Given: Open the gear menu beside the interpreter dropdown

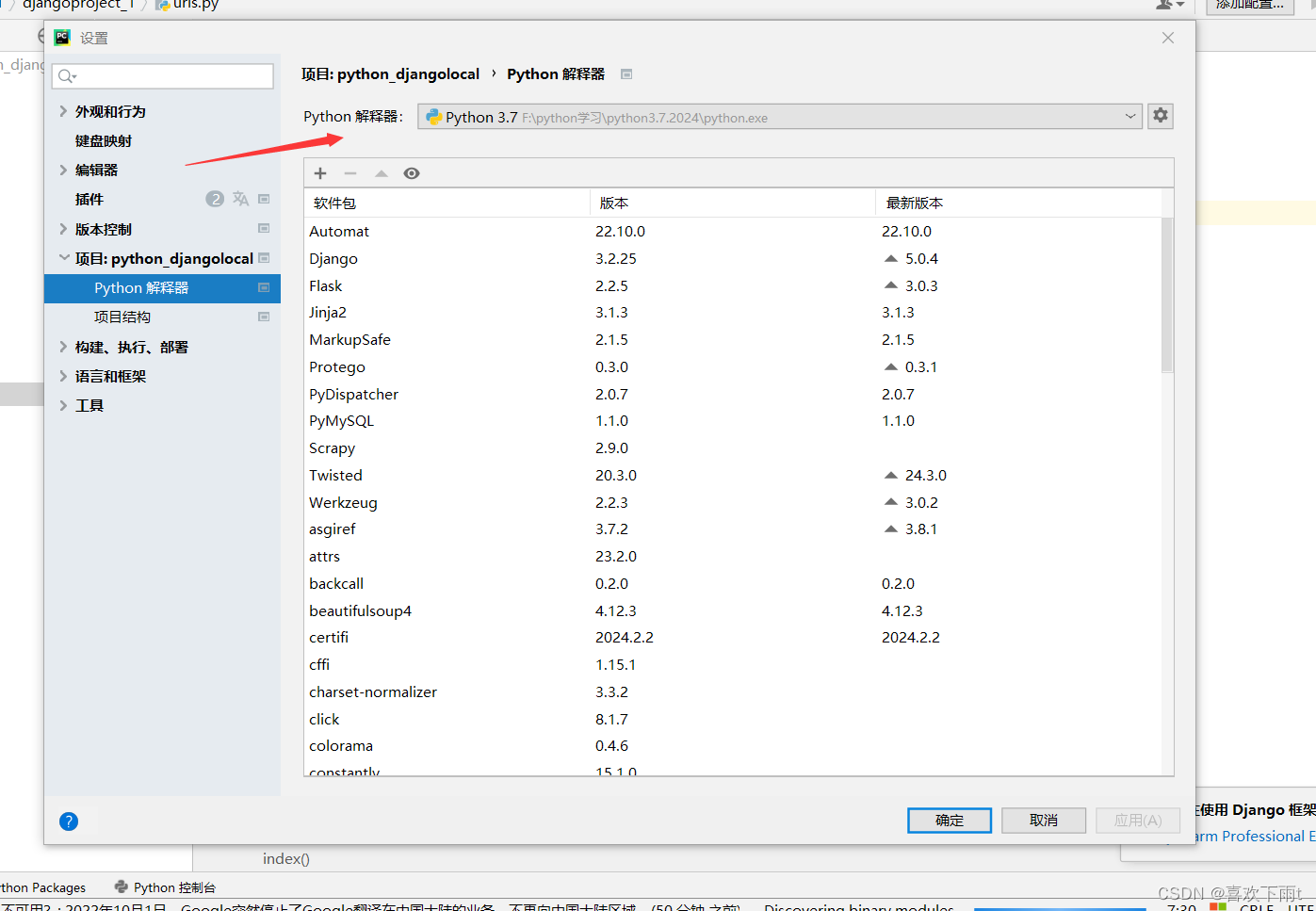Looking at the screenshot, I should 1161,115.
